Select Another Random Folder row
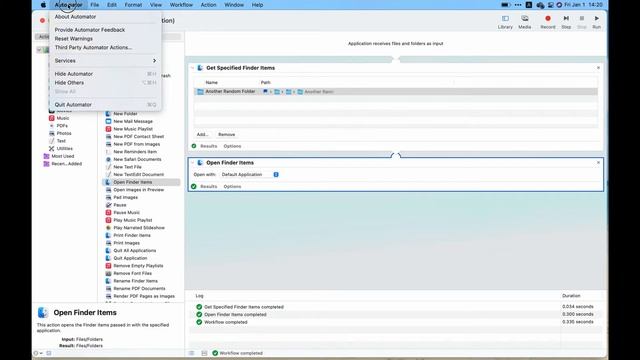 tap(396, 92)
